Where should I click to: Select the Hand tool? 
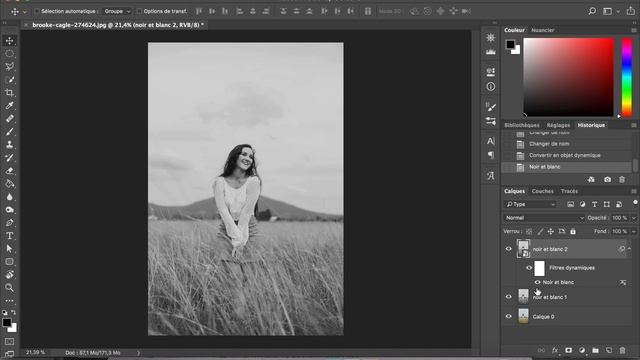tap(9, 275)
